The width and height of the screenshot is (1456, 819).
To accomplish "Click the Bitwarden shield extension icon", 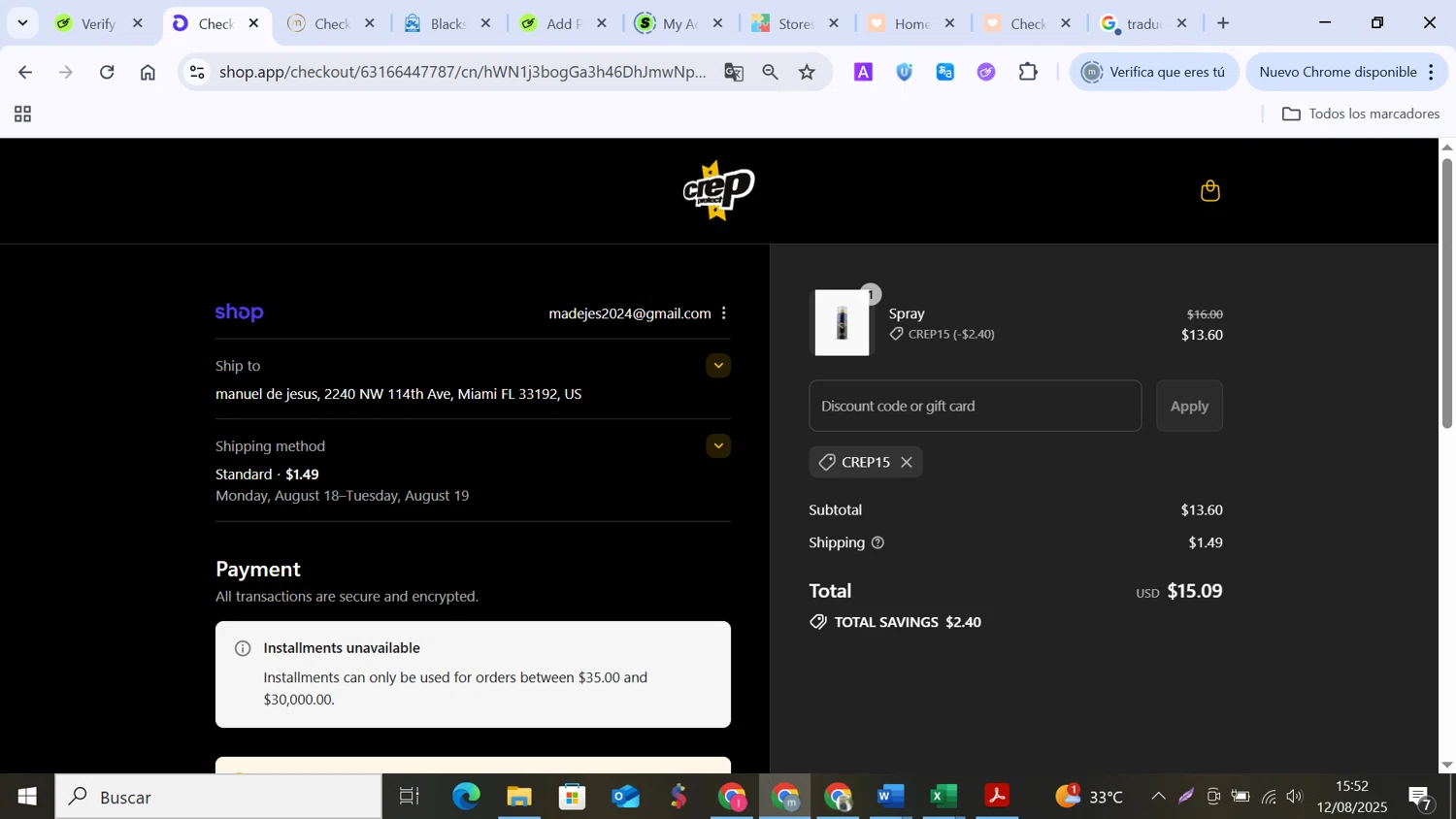I will pos(905,72).
